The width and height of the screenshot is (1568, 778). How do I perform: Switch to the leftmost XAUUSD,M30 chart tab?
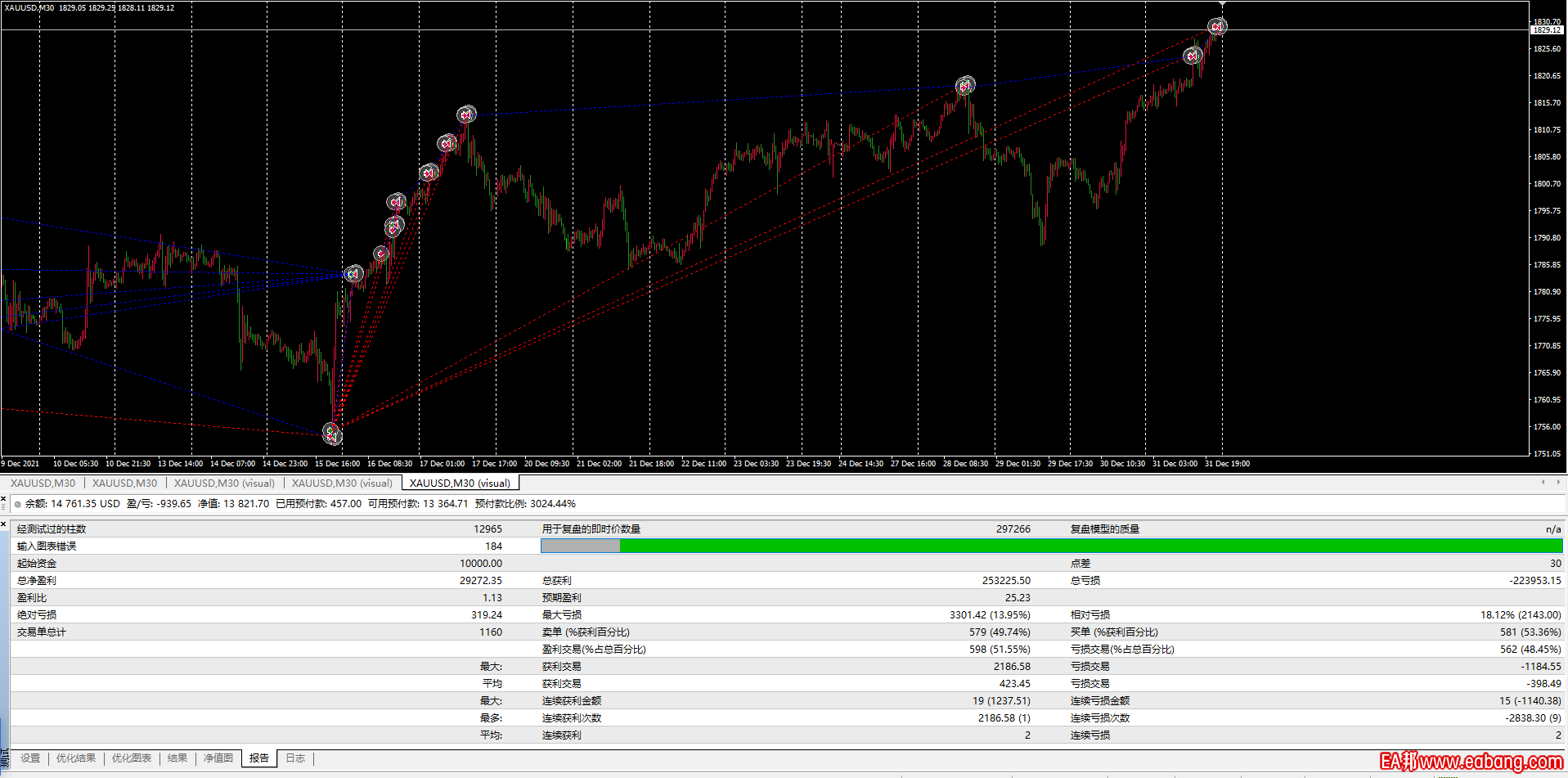(43, 483)
